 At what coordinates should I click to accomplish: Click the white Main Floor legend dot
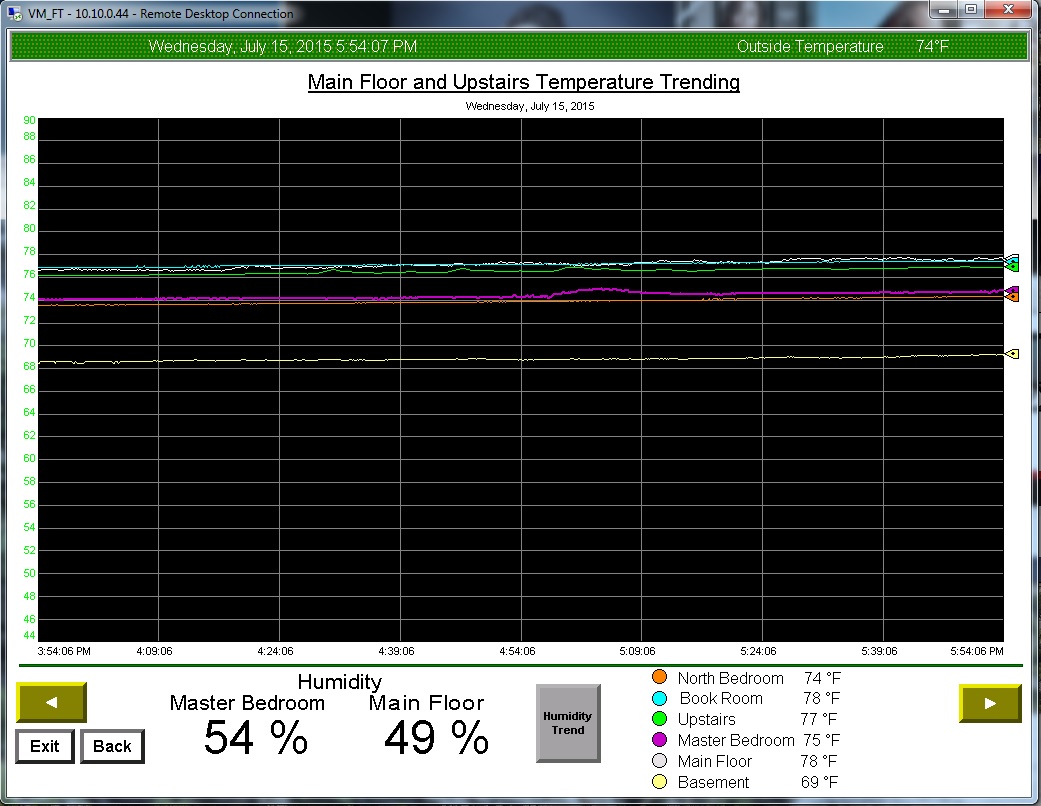(x=659, y=761)
